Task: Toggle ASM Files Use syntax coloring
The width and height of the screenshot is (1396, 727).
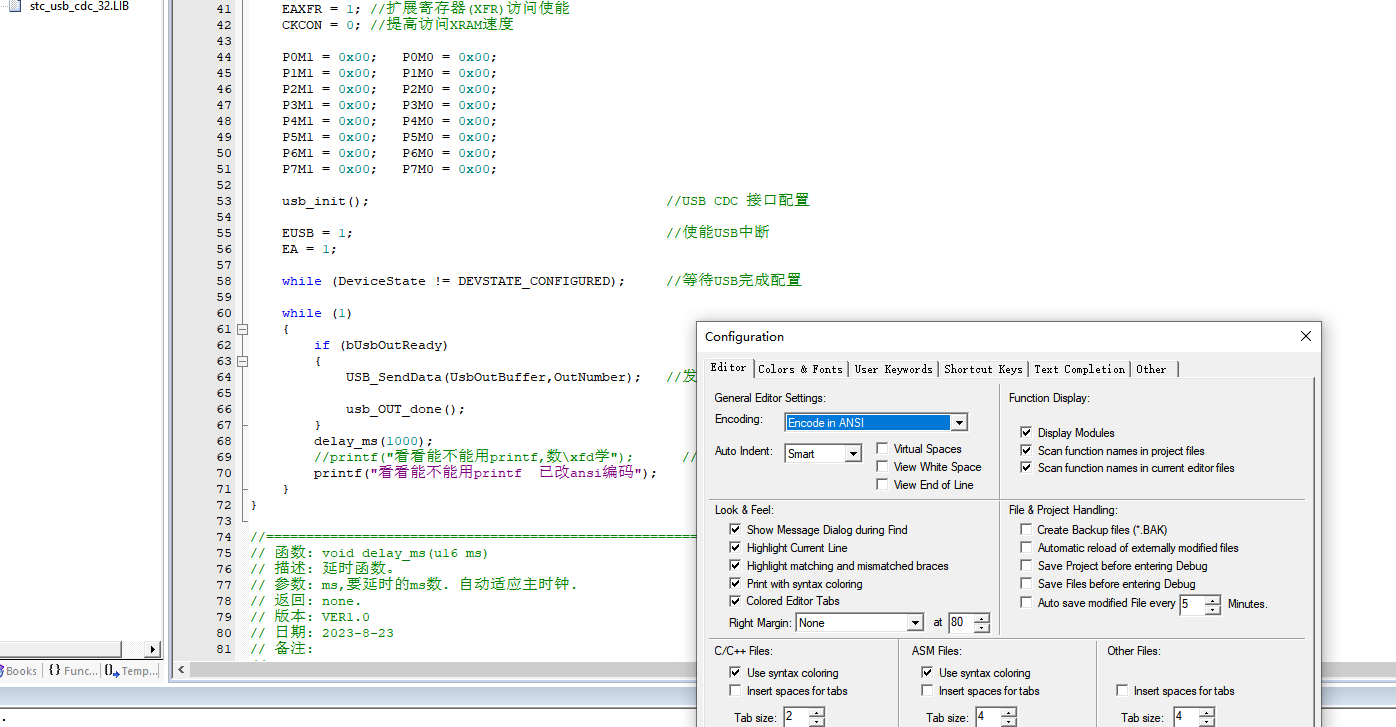Action: (x=927, y=673)
